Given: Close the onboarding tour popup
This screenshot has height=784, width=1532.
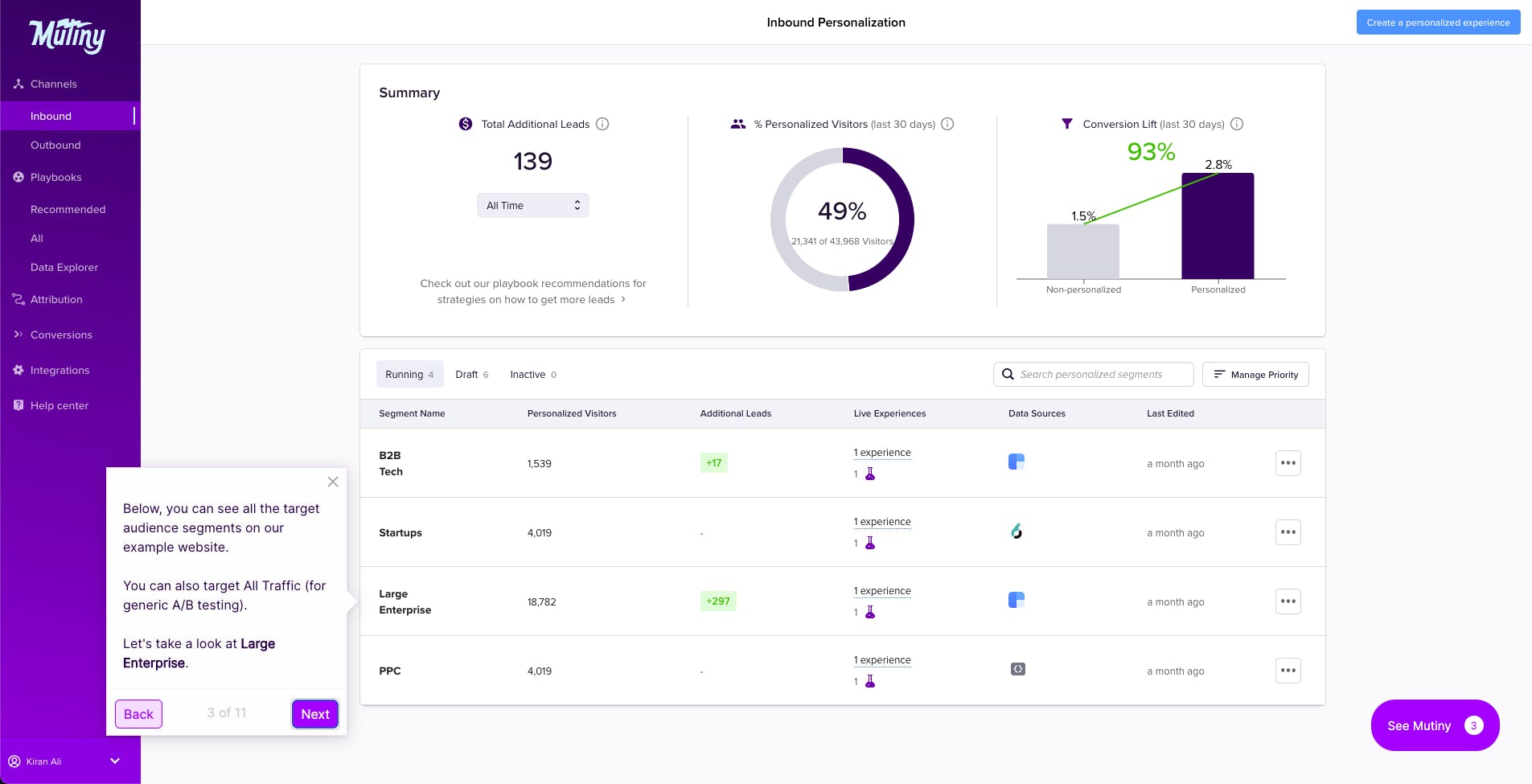Looking at the screenshot, I should [x=332, y=482].
